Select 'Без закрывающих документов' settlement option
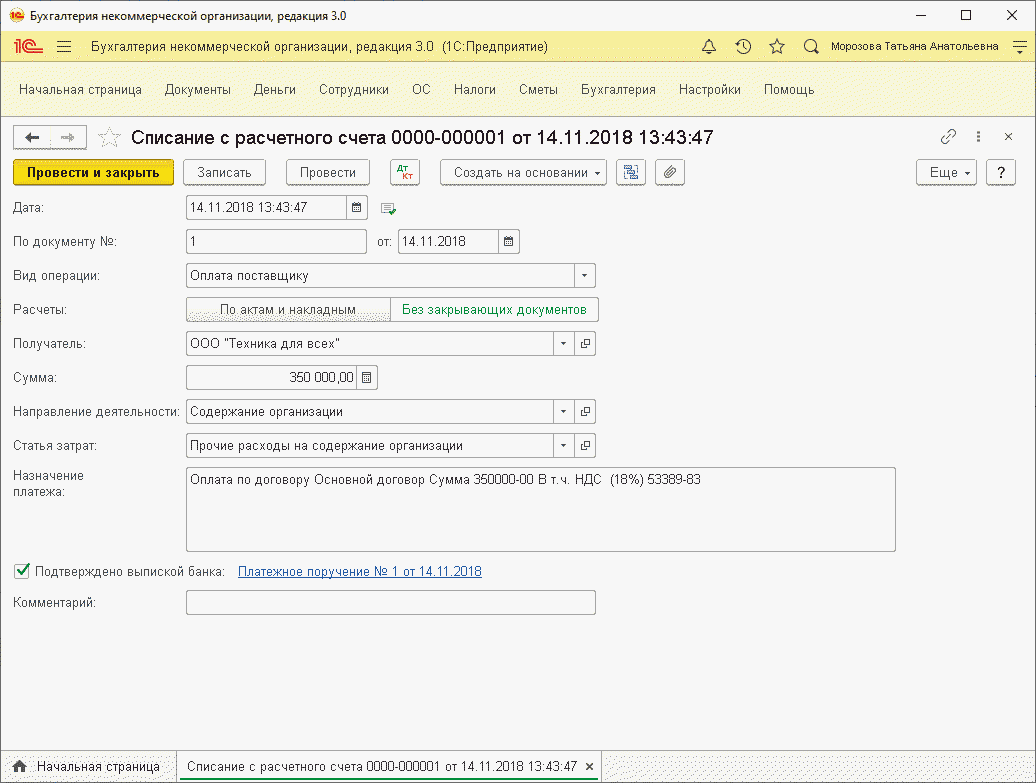 (494, 310)
